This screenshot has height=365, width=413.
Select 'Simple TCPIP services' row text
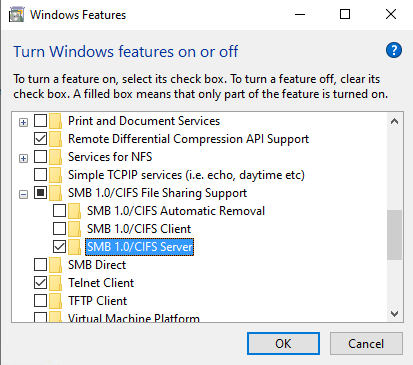[x=186, y=175]
